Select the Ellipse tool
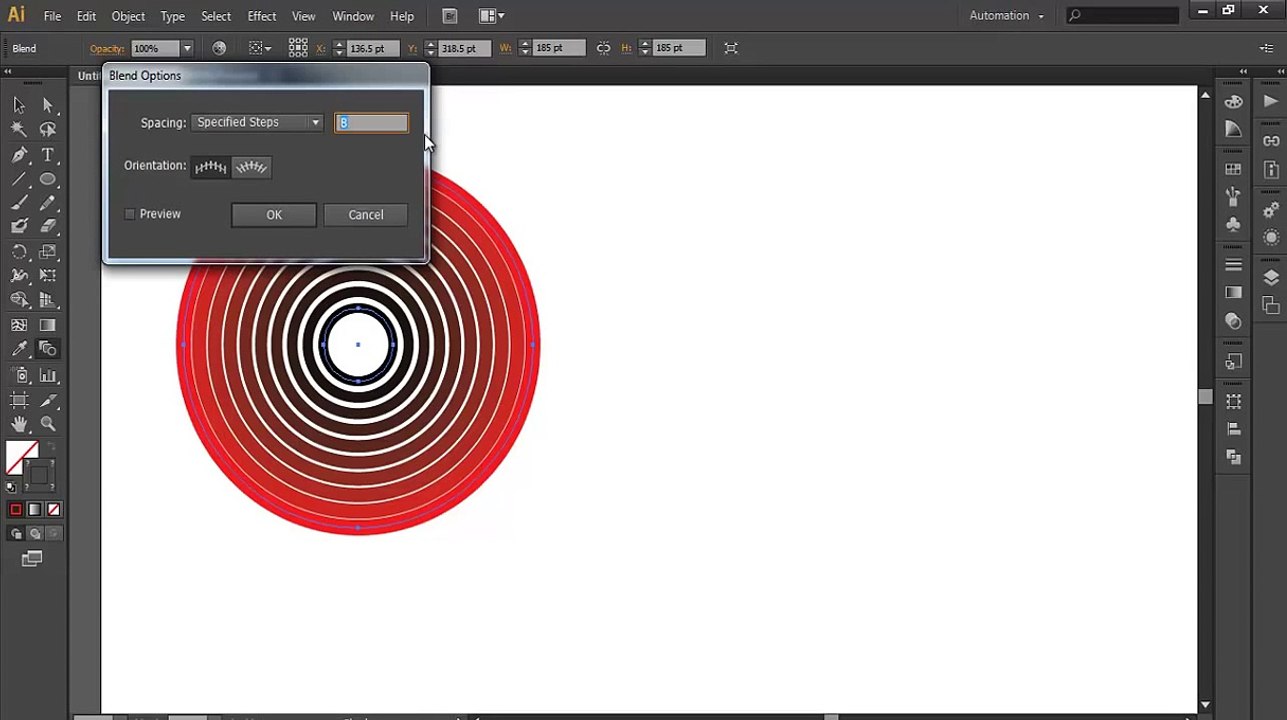Screen dimensions: 1287x720 point(47,180)
